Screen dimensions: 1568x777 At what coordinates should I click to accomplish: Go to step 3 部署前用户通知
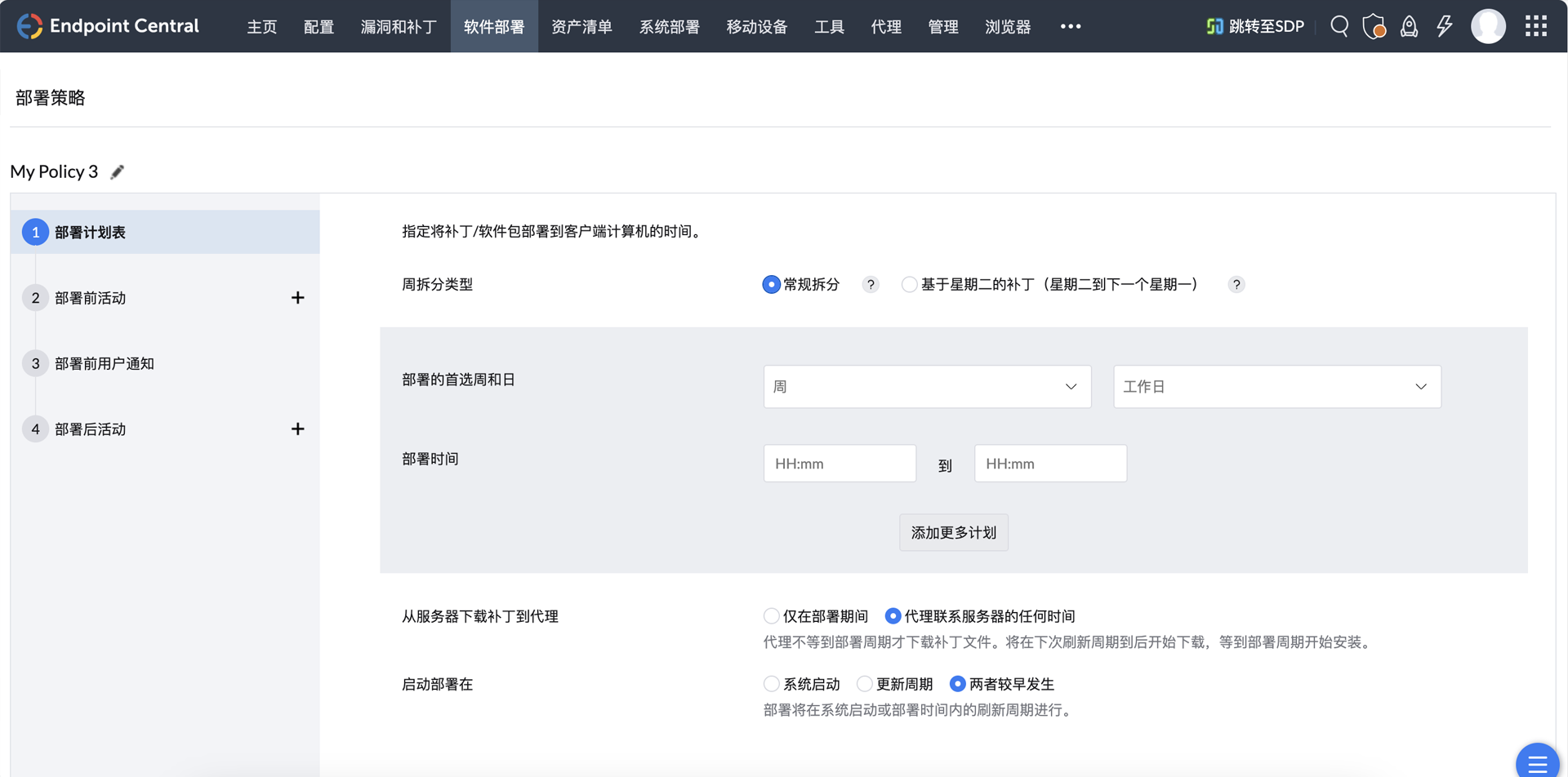[x=104, y=364]
